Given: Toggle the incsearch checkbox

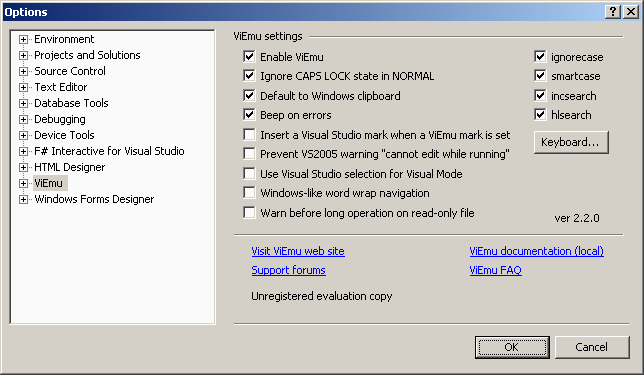Looking at the screenshot, I should [540, 95].
